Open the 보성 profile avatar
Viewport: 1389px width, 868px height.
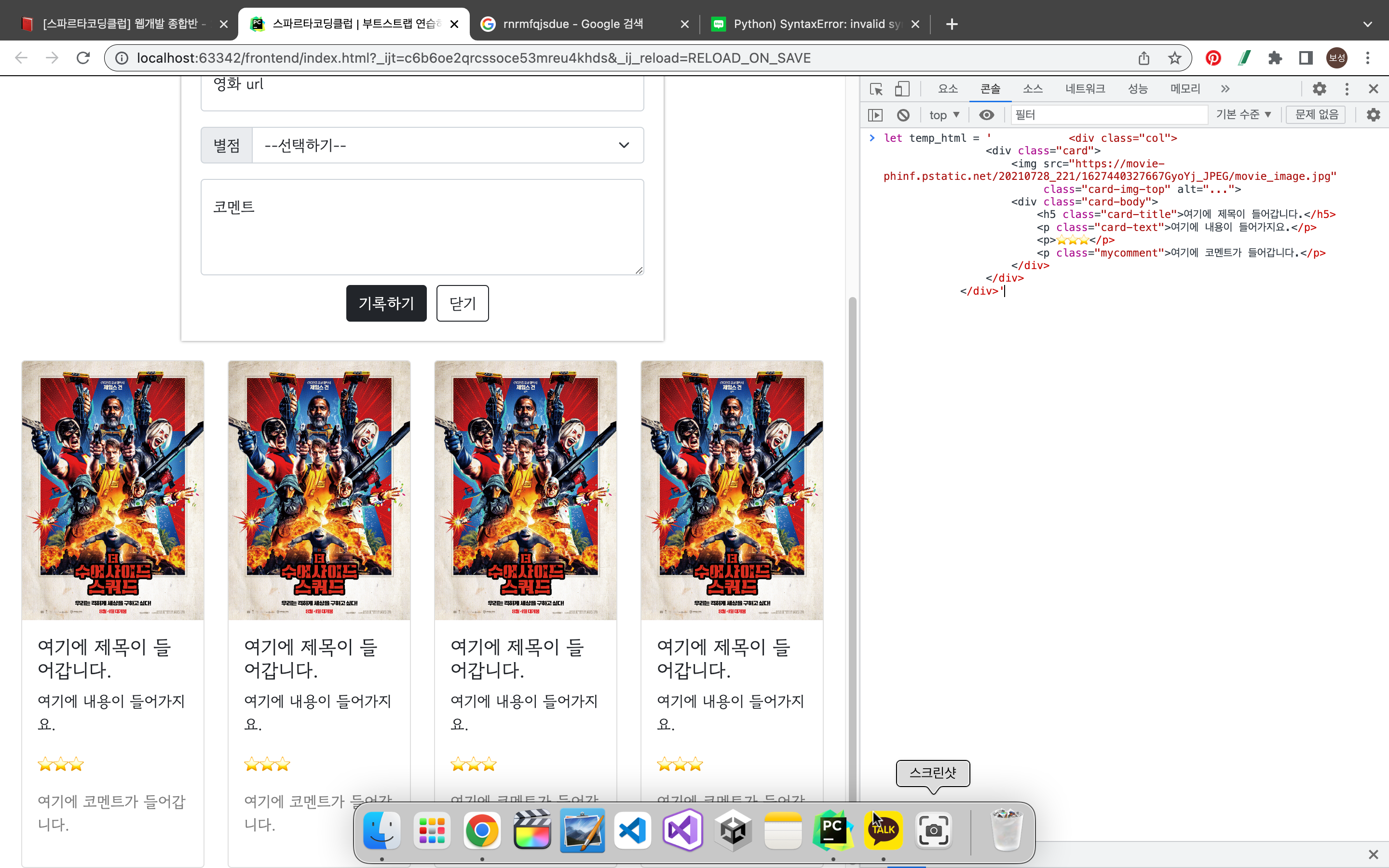tap(1337, 58)
